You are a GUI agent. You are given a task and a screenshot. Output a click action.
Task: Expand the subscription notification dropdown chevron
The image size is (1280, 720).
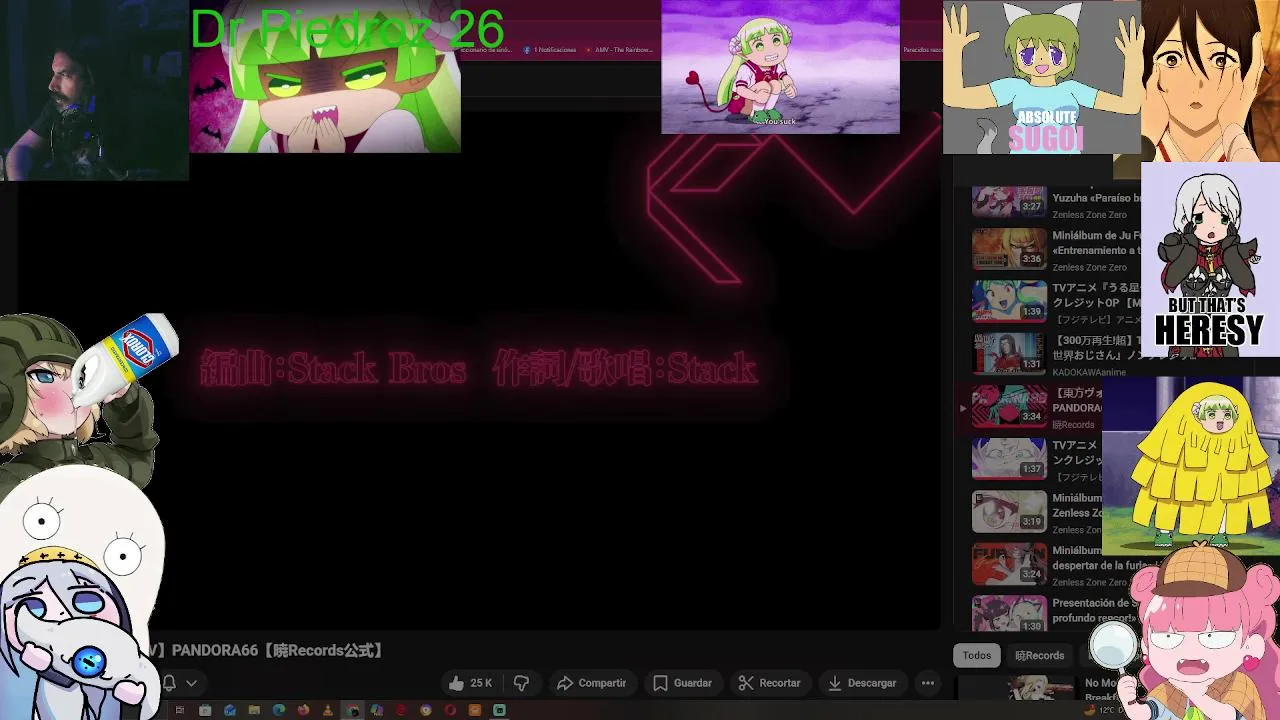tap(191, 683)
